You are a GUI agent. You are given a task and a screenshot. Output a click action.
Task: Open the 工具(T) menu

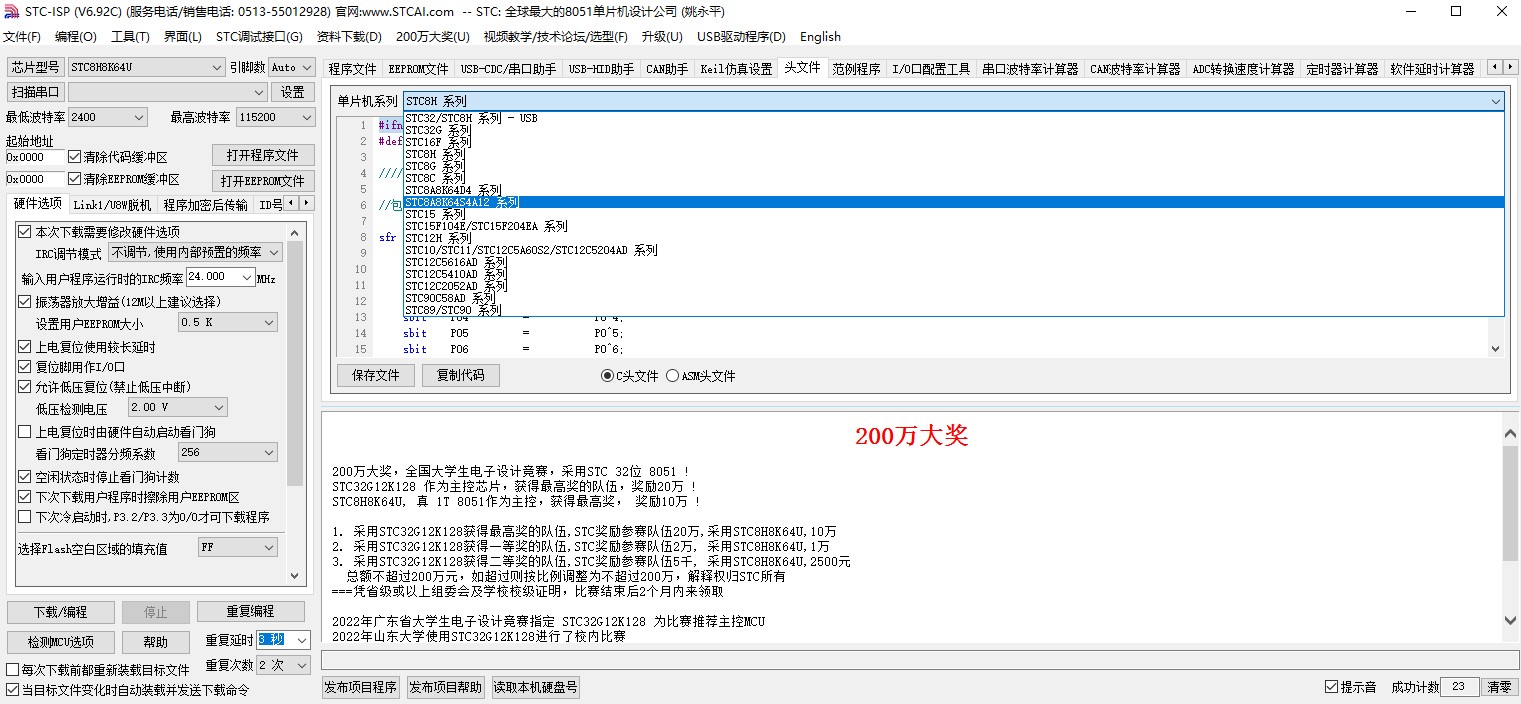tap(130, 37)
